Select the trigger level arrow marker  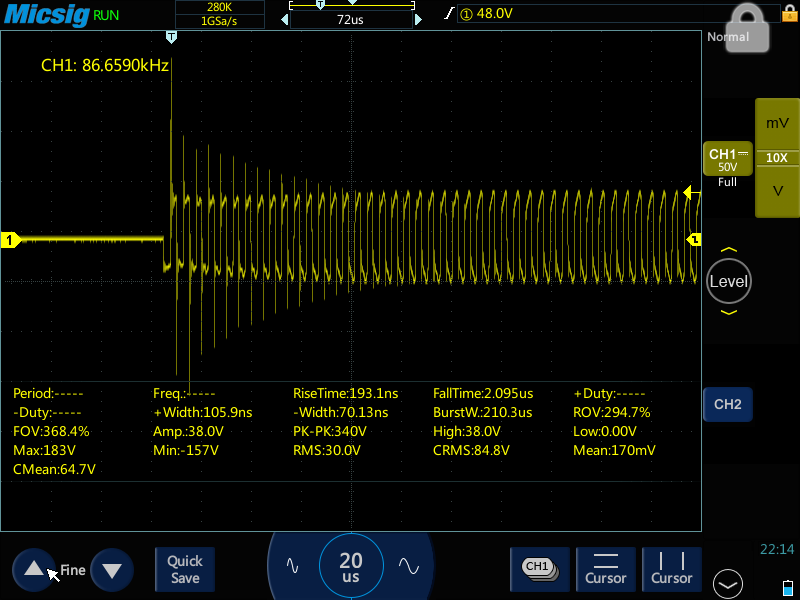691,192
